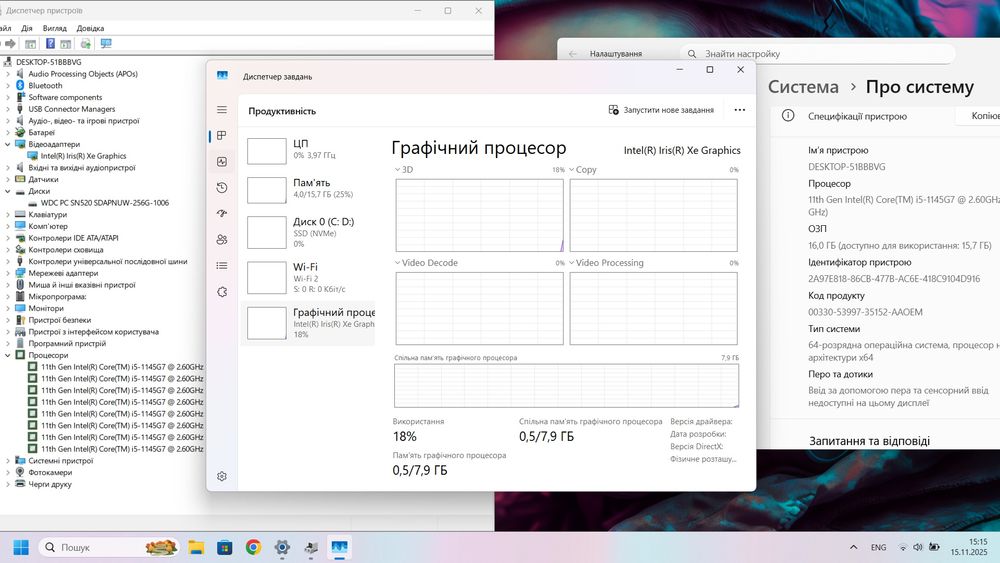Screen dimensions: 1000x563
Task: Click the blue help icon in Device Manager toolbar
Action: 50,43
